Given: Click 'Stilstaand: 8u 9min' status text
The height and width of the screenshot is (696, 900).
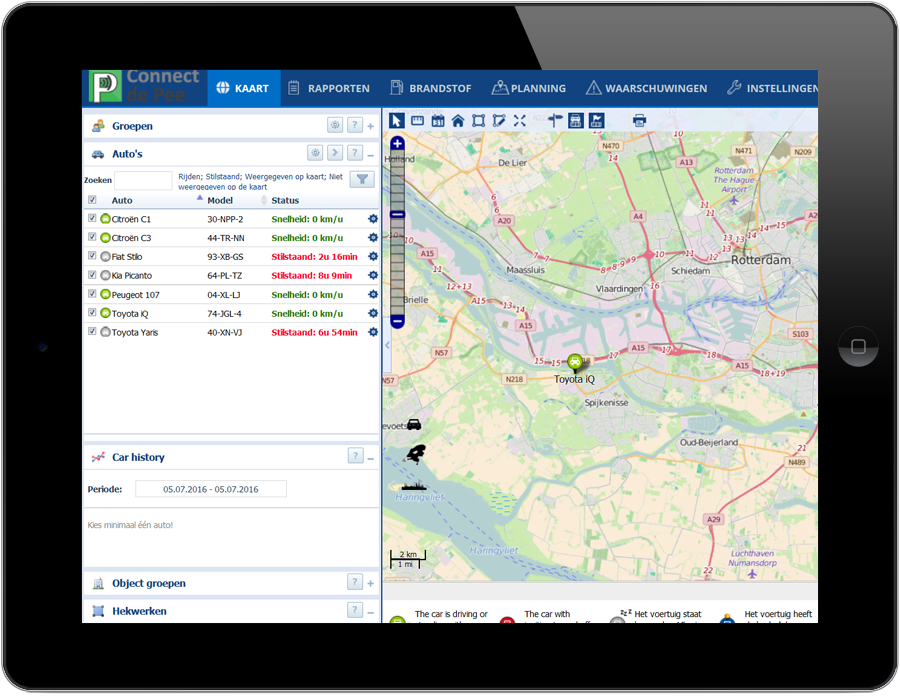Looking at the screenshot, I should [312, 275].
